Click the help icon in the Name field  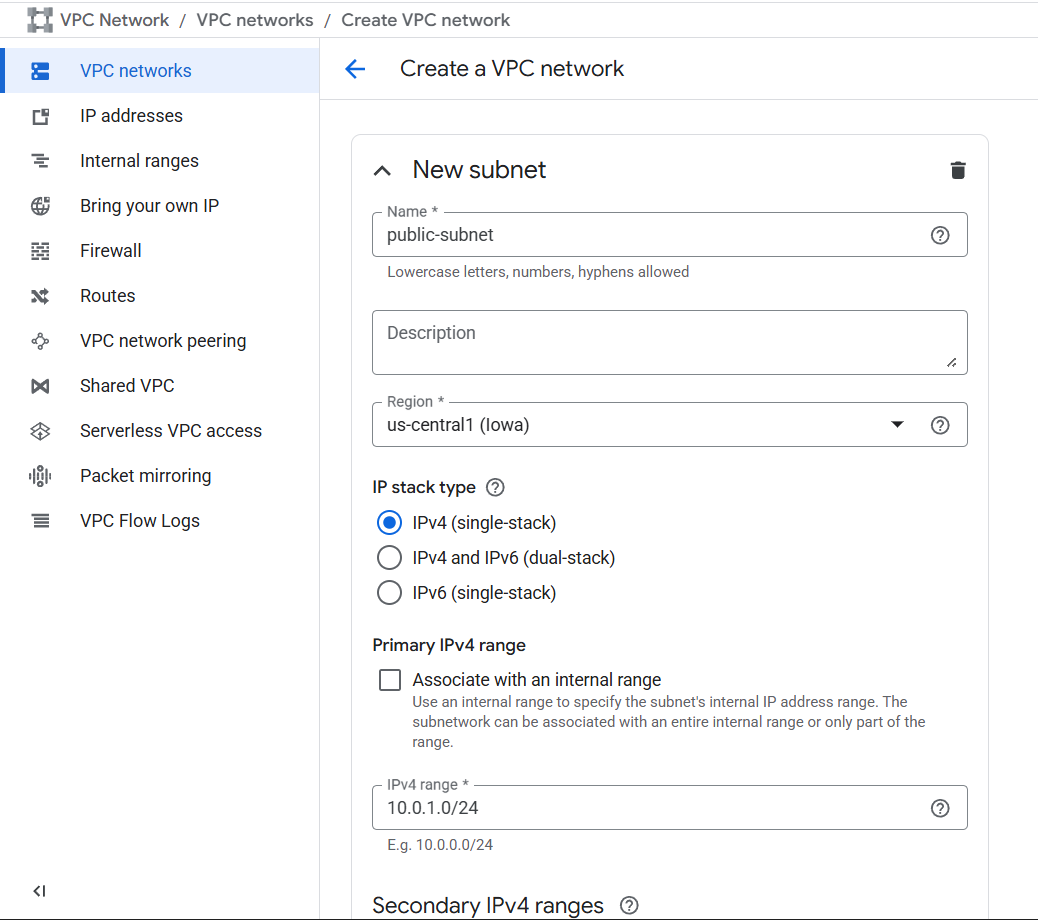point(939,235)
